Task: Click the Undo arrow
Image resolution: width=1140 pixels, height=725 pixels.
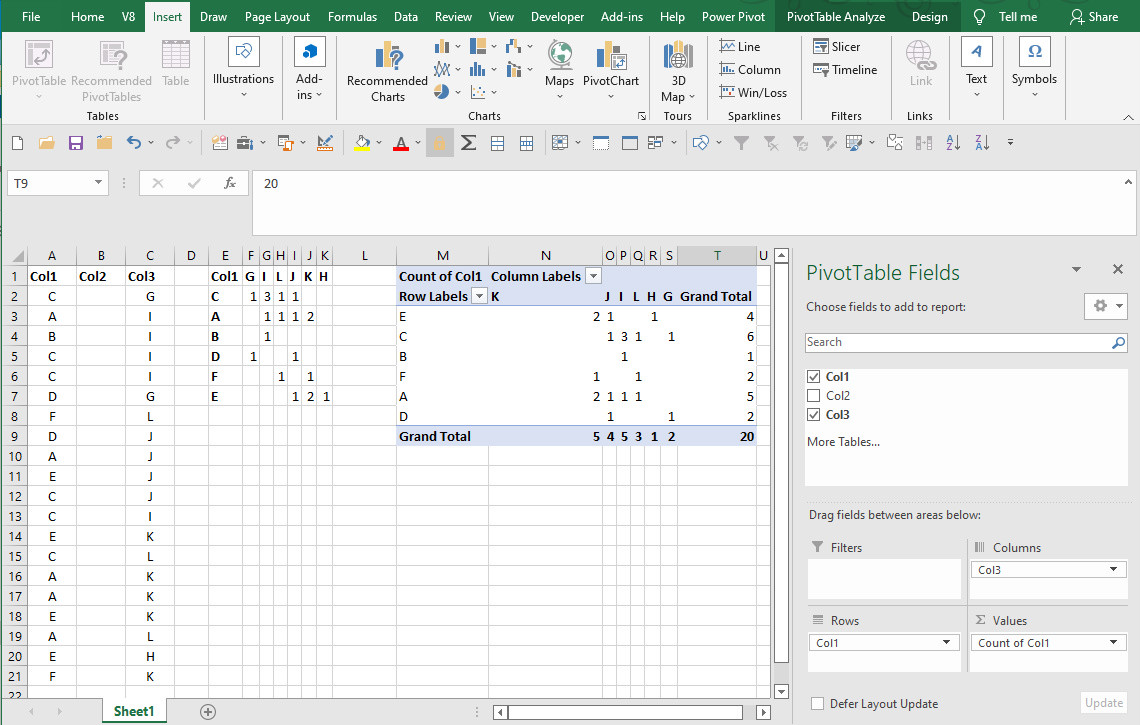Action: coord(134,143)
